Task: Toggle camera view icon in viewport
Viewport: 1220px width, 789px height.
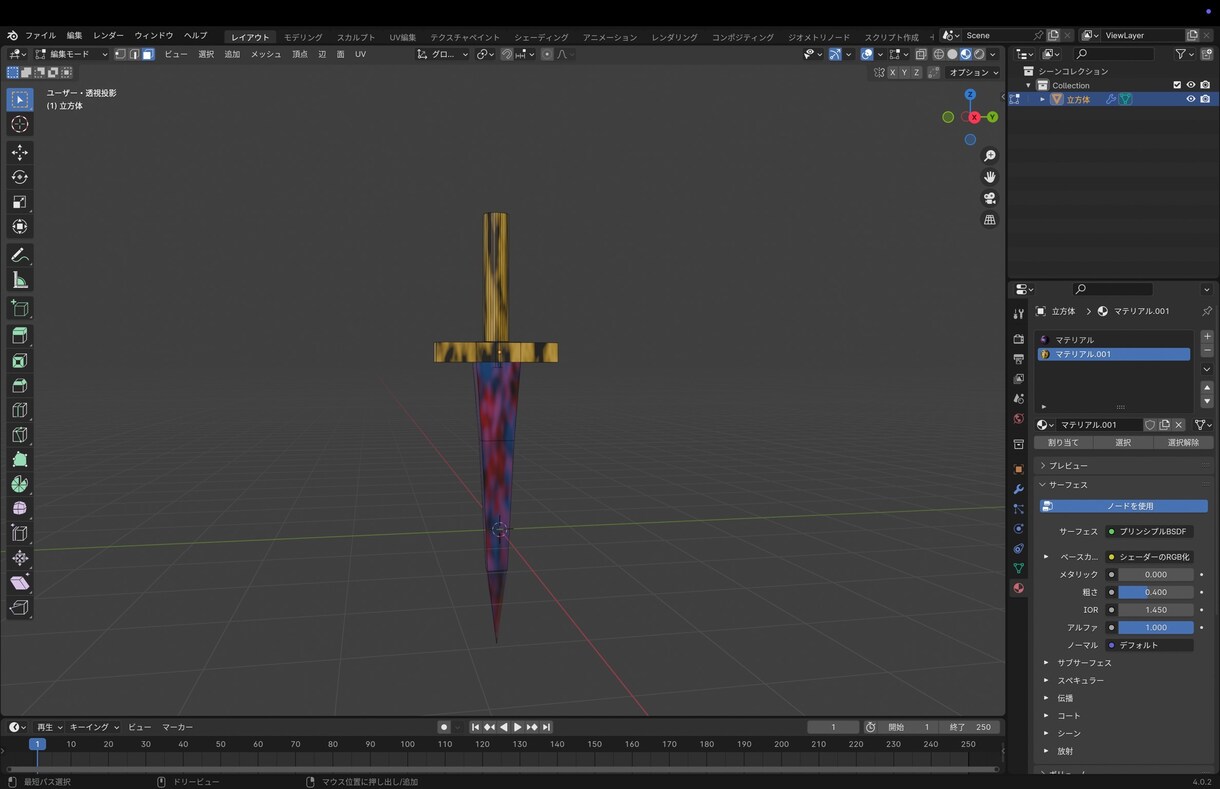Action: (x=990, y=198)
